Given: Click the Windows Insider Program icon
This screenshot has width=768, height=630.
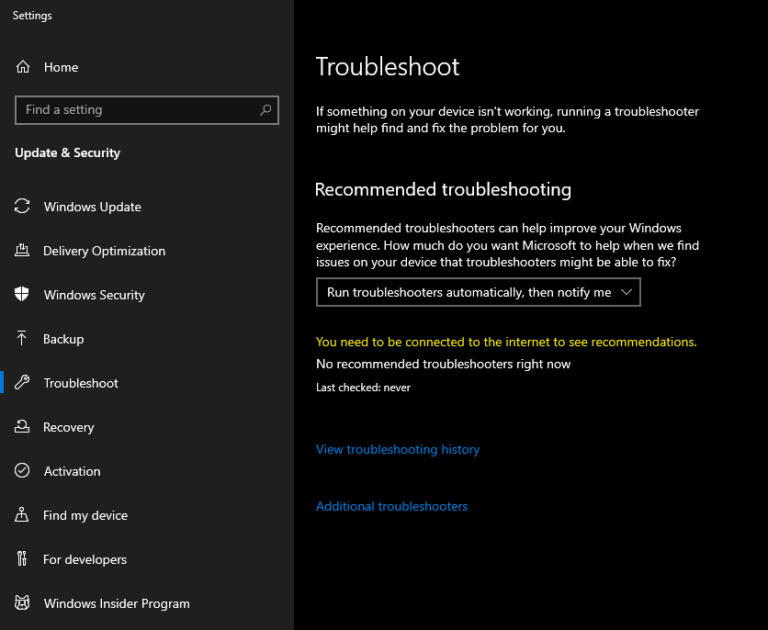Looking at the screenshot, I should coord(22,603).
